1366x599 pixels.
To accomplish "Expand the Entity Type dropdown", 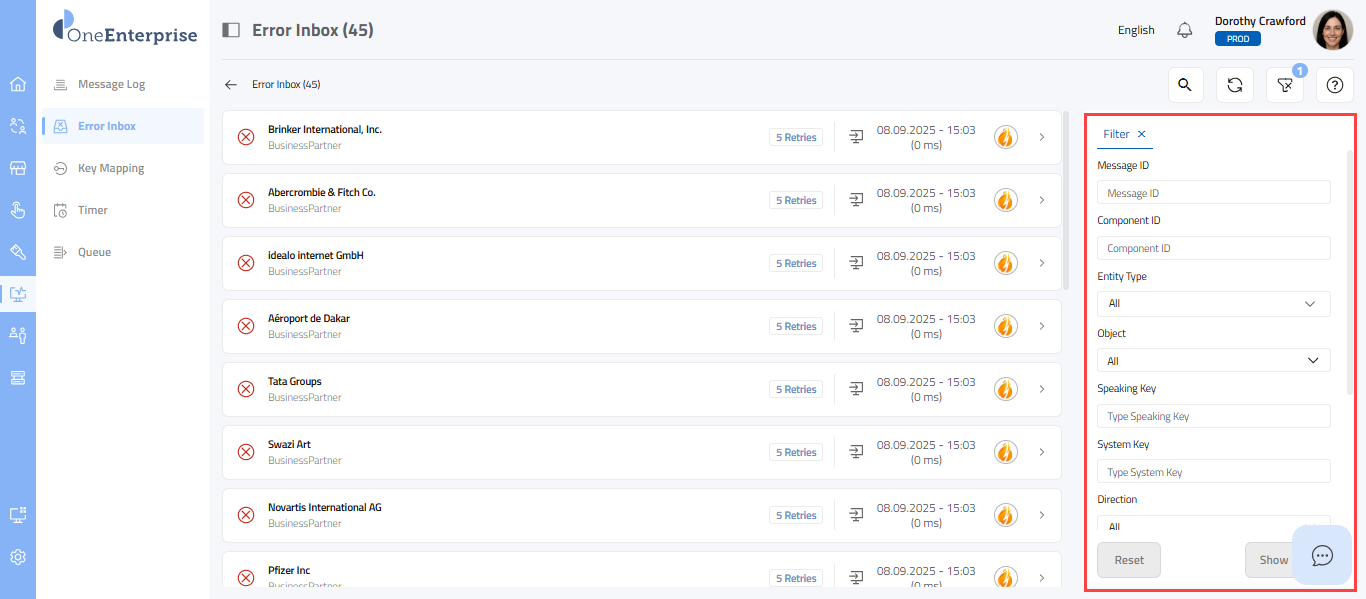I will coord(1213,303).
